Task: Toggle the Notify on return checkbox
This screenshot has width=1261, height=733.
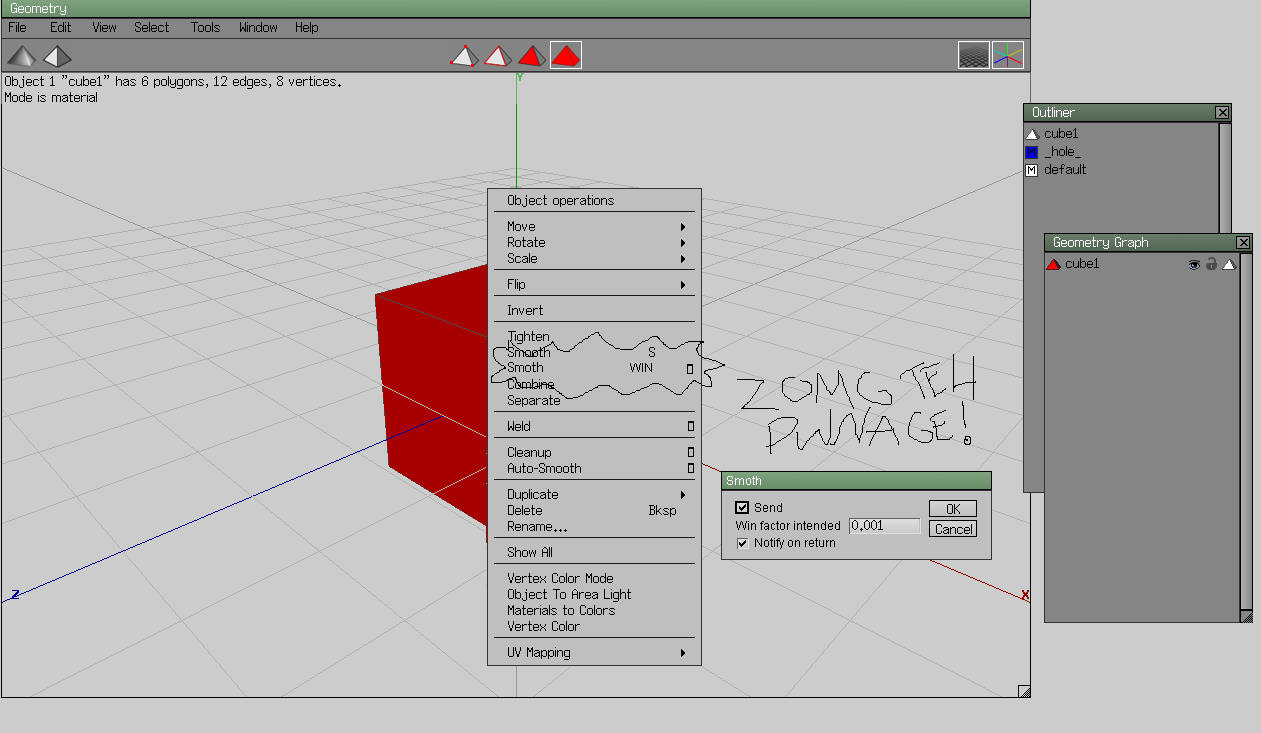Action: click(742, 544)
